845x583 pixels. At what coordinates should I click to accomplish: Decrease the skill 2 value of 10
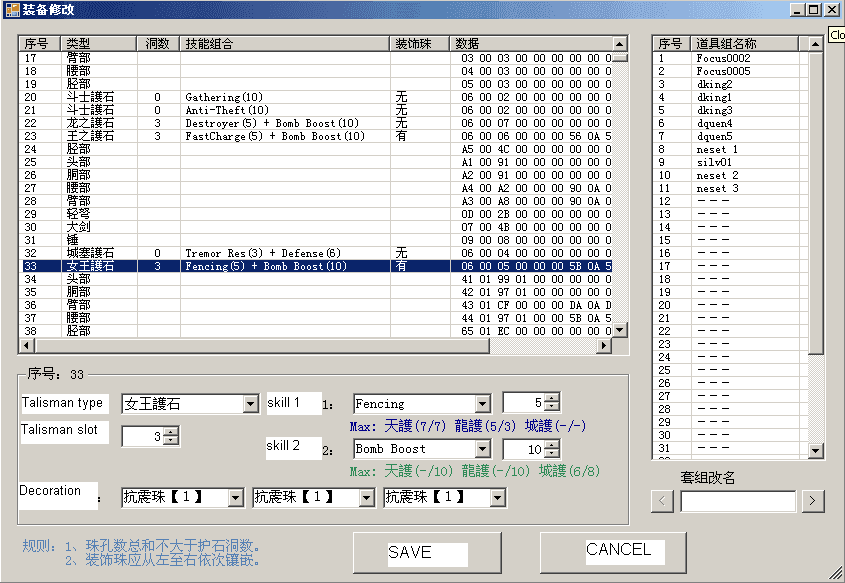[x=551, y=453]
